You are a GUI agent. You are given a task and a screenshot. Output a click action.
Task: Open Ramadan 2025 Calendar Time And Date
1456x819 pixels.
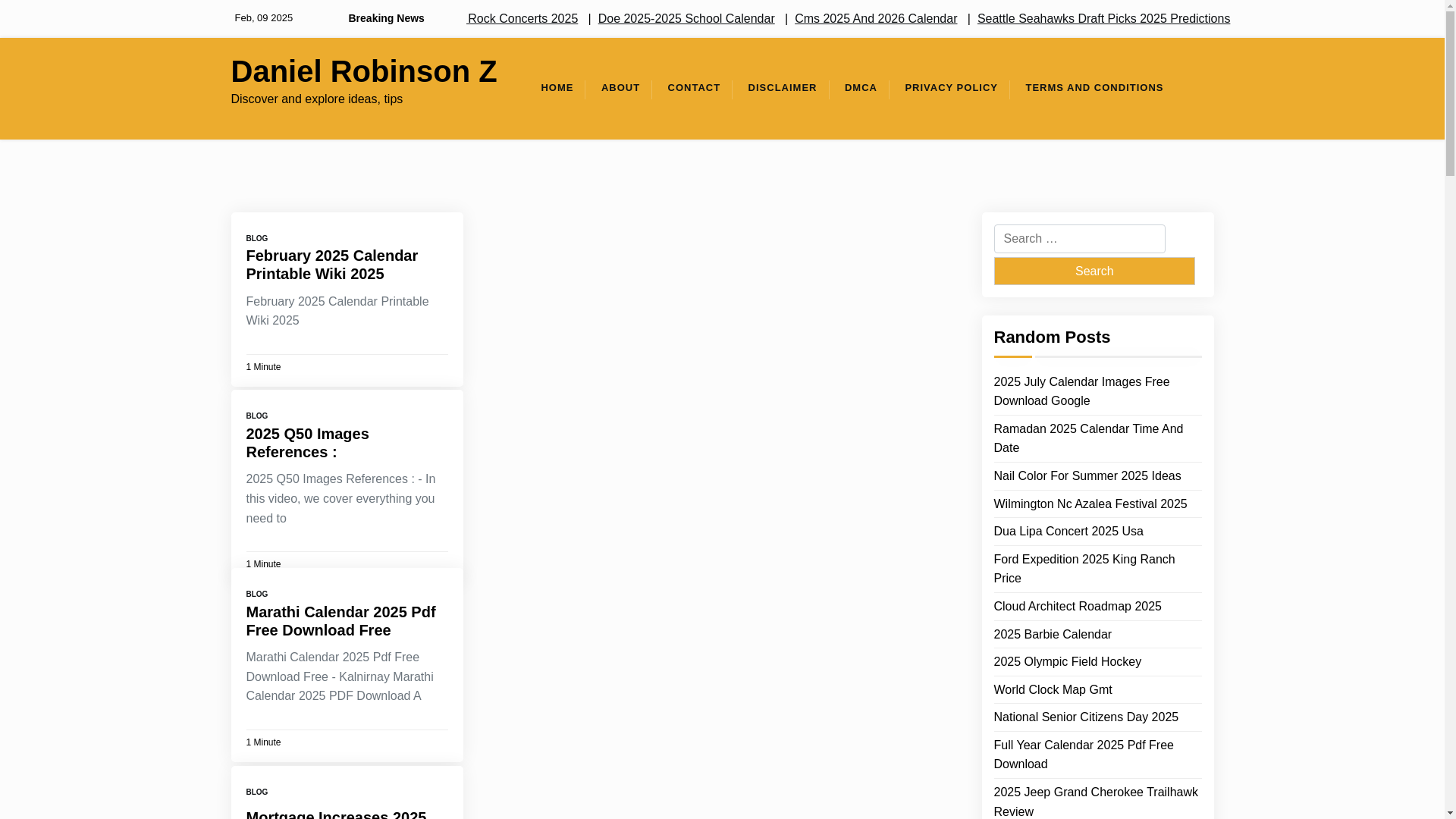[1087, 438]
